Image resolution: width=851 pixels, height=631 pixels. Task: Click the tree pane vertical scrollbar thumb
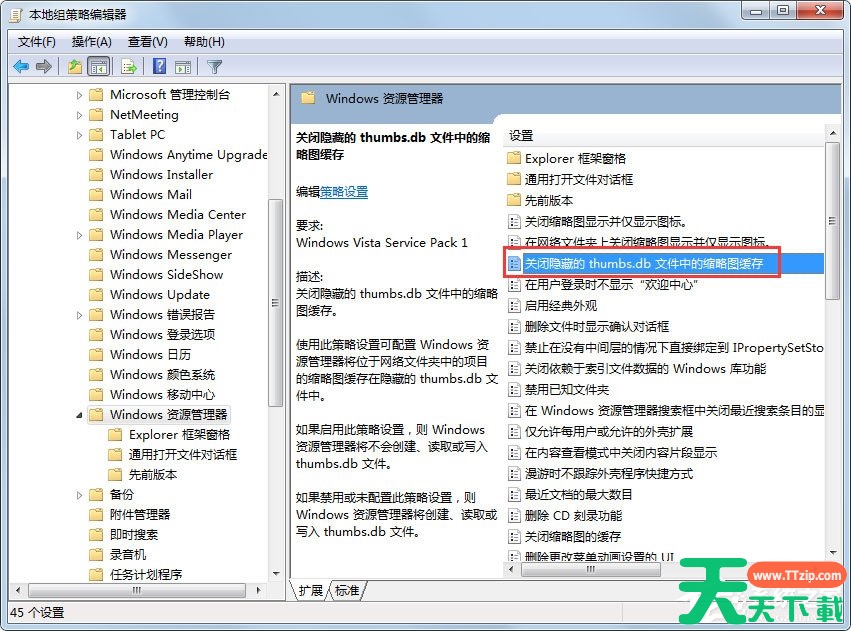click(x=275, y=303)
